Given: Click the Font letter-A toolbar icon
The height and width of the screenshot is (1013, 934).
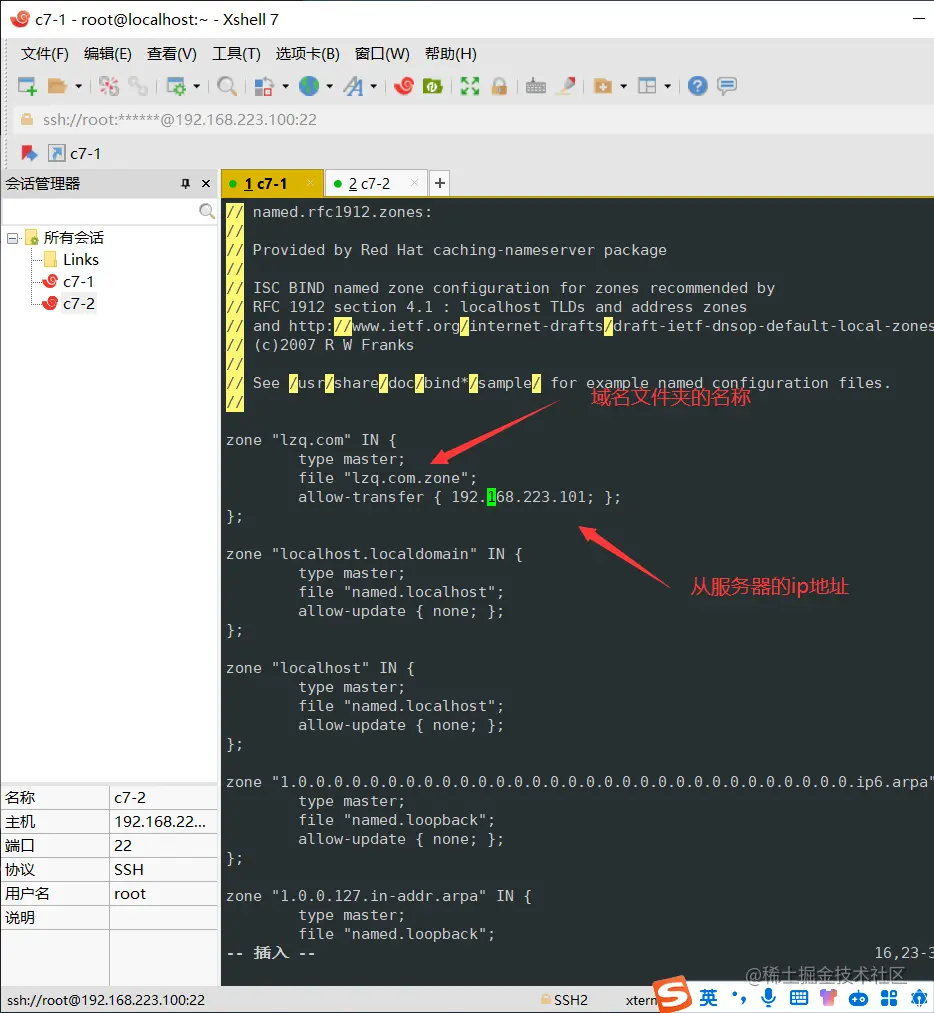Looking at the screenshot, I should [x=353, y=86].
